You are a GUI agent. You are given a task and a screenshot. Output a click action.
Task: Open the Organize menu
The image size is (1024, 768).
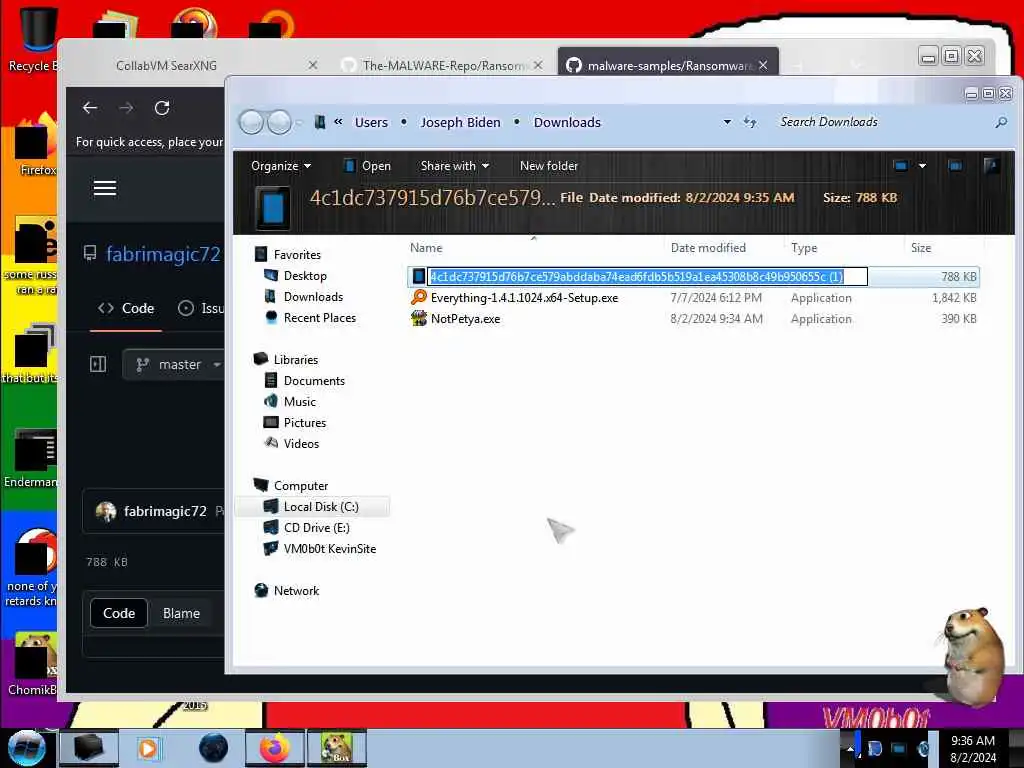[x=281, y=166]
